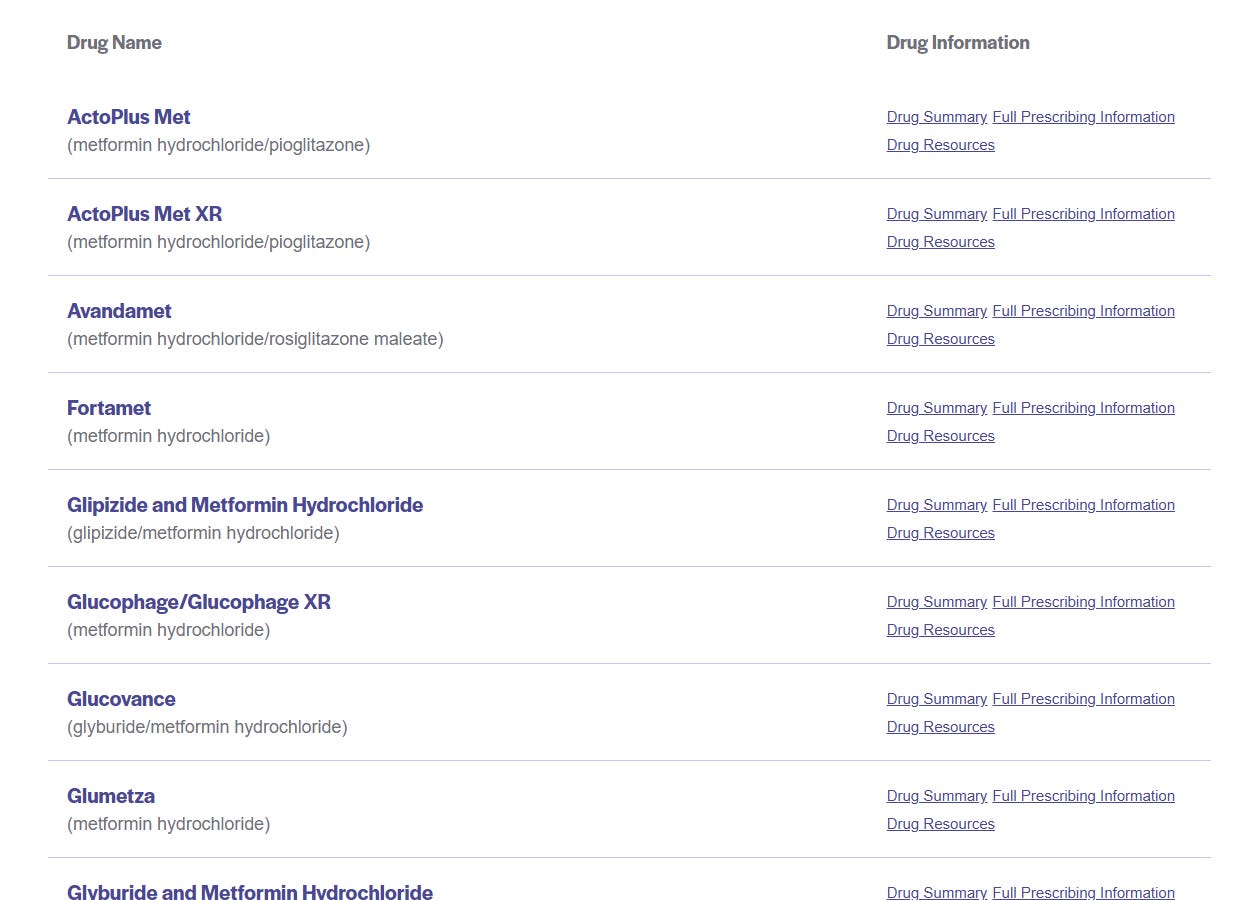Select Glumetza's metformin hydrochloride ingredient text
1238x900 pixels.
pyautogui.click(x=168, y=824)
